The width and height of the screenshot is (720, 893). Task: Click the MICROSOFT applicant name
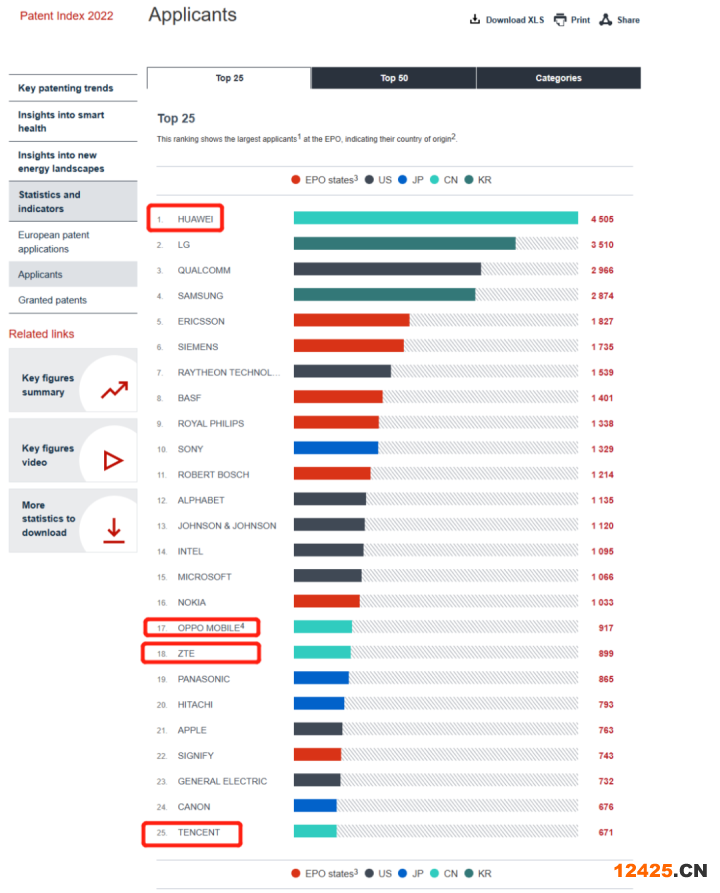[x=204, y=577]
